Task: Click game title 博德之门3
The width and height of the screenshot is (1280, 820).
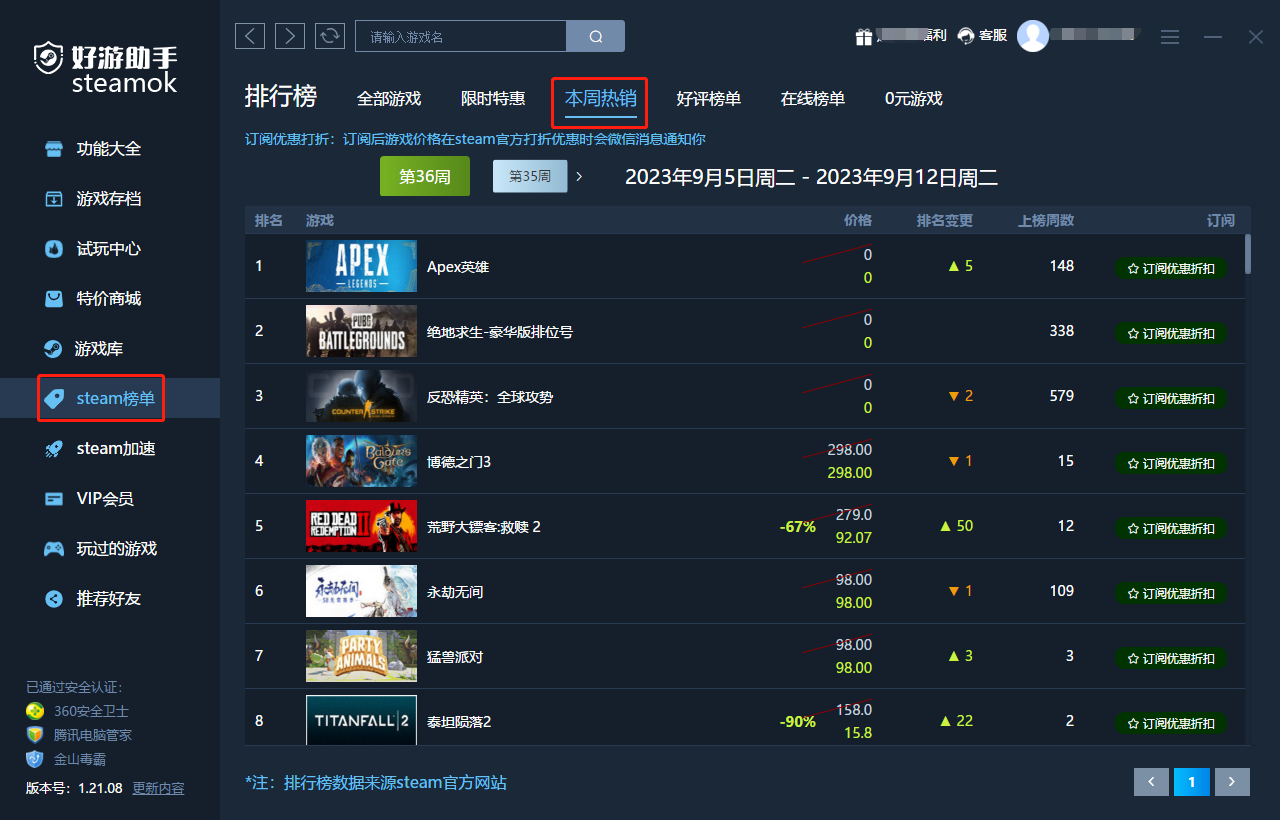Action: coord(459,462)
